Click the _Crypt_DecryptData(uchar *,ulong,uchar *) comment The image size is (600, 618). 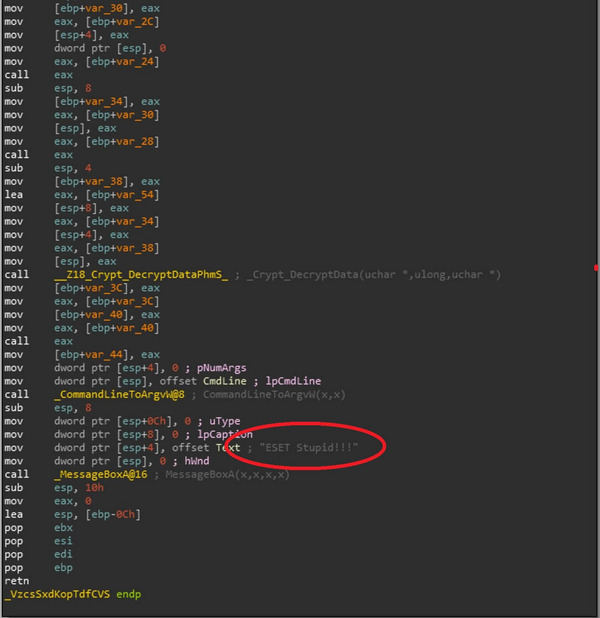point(376,274)
